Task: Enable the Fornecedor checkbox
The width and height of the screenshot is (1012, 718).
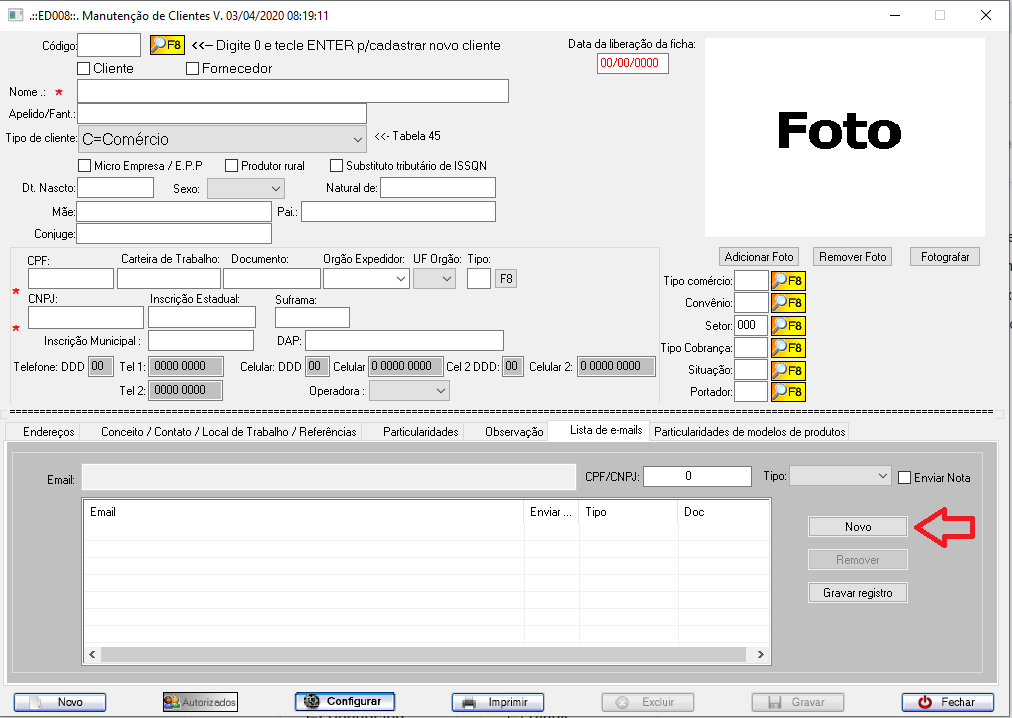Action: click(x=193, y=69)
